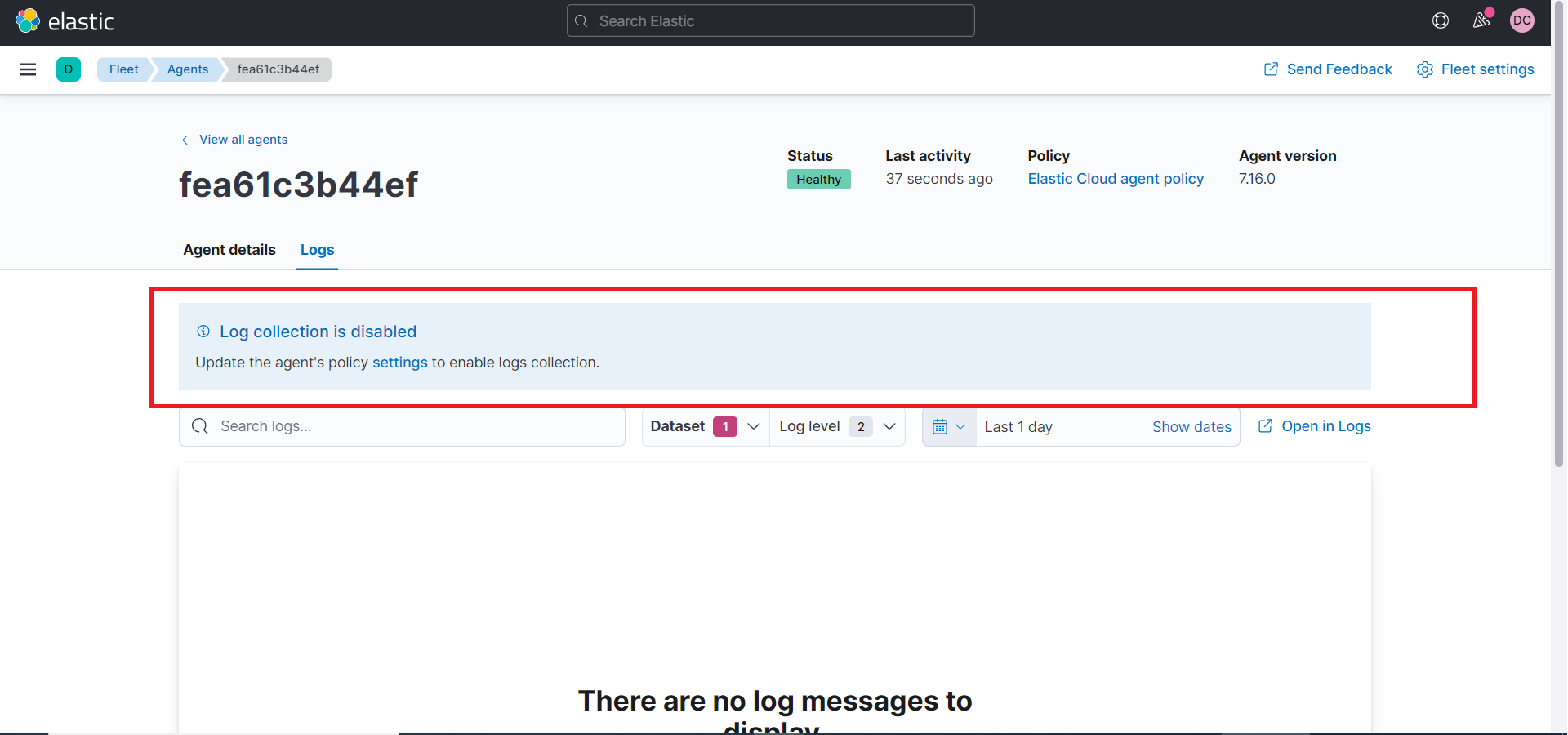Open the news feed notifications icon

tap(1481, 20)
